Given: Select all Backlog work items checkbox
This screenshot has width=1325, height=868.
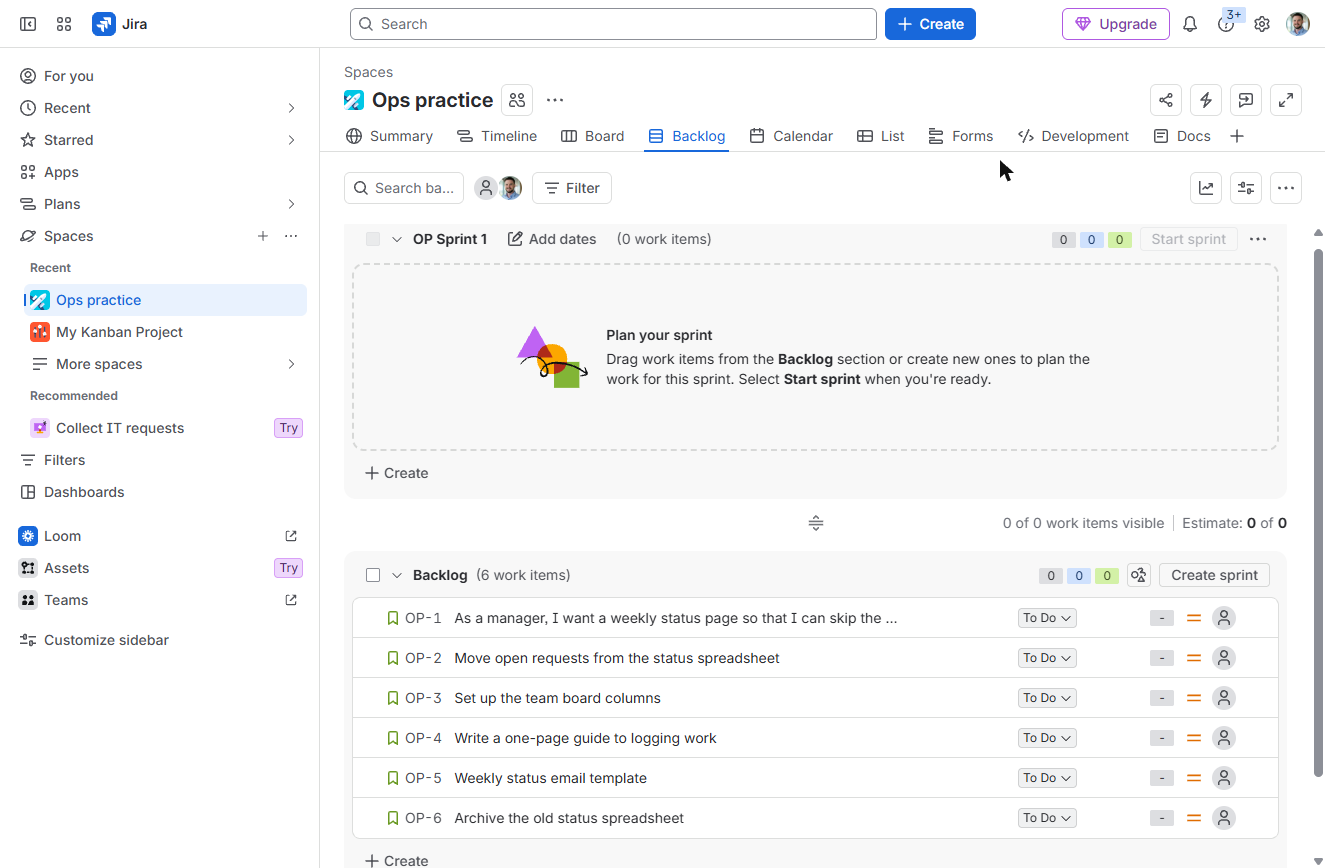Looking at the screenshot, I should (x=373, y=575).
